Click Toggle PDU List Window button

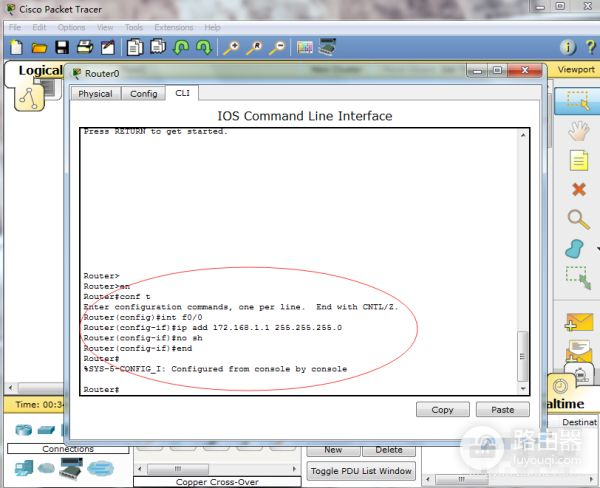click(361, 470)
